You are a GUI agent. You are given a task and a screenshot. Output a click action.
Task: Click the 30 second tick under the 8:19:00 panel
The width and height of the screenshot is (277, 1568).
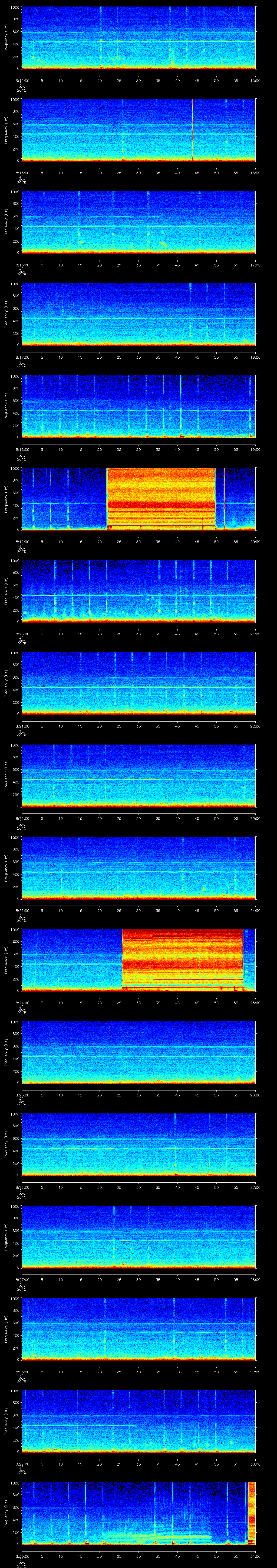139,542
